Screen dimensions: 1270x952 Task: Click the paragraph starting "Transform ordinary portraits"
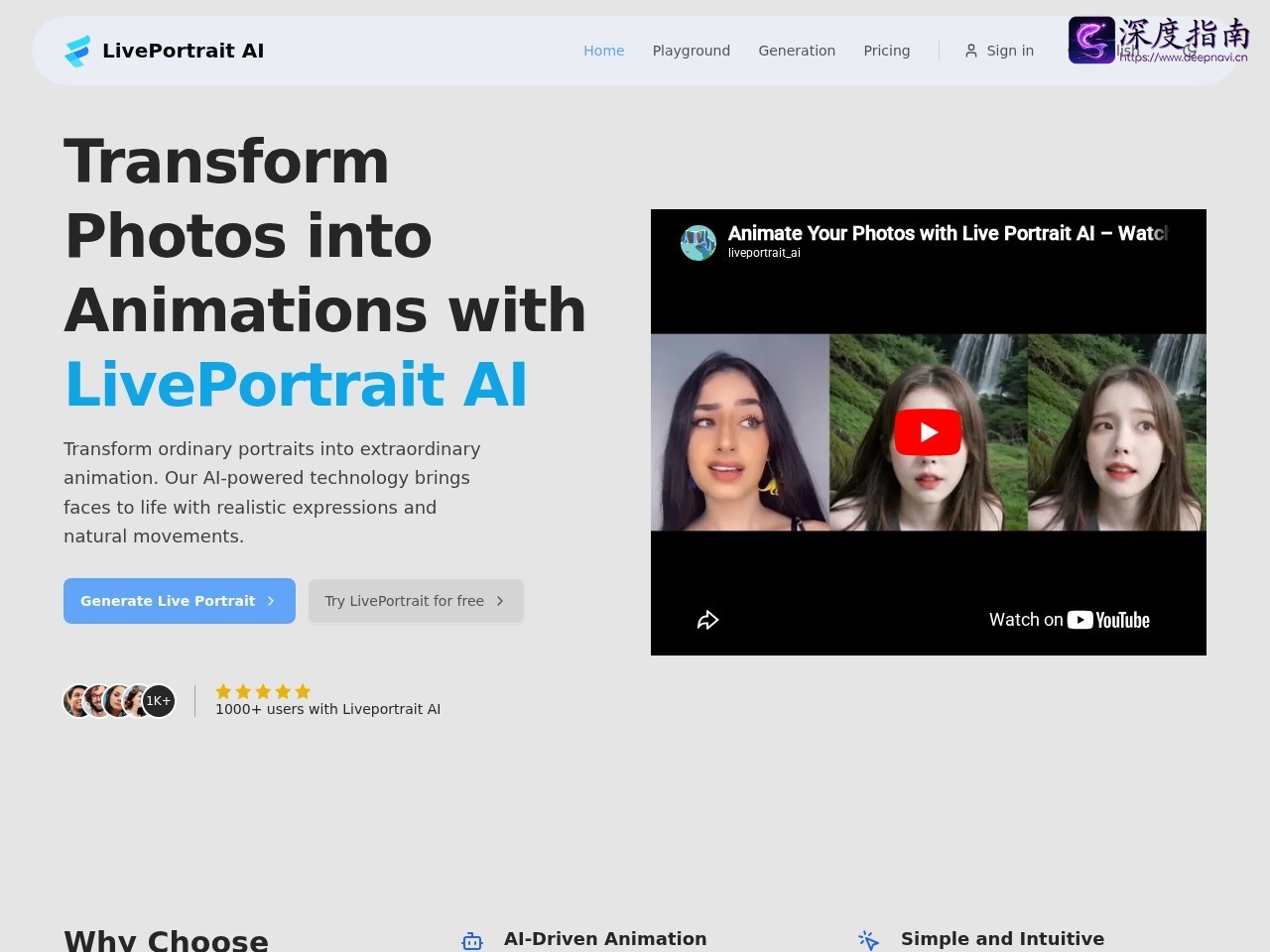click(x=272, y=493)
